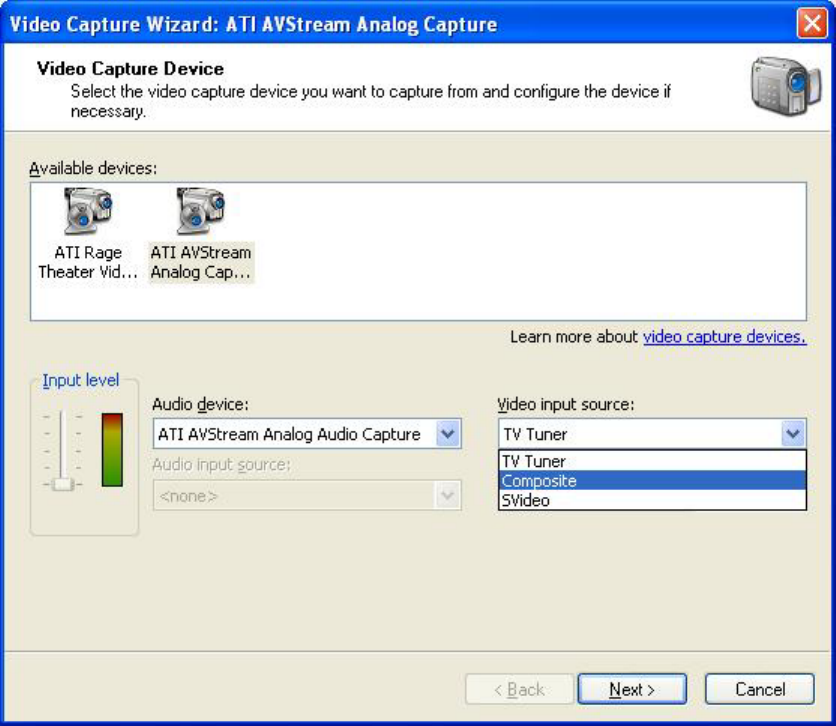Select the ATI Rage Theater Video device icon
Viewport: 836px width, 726px height.
tap(88, 212)
